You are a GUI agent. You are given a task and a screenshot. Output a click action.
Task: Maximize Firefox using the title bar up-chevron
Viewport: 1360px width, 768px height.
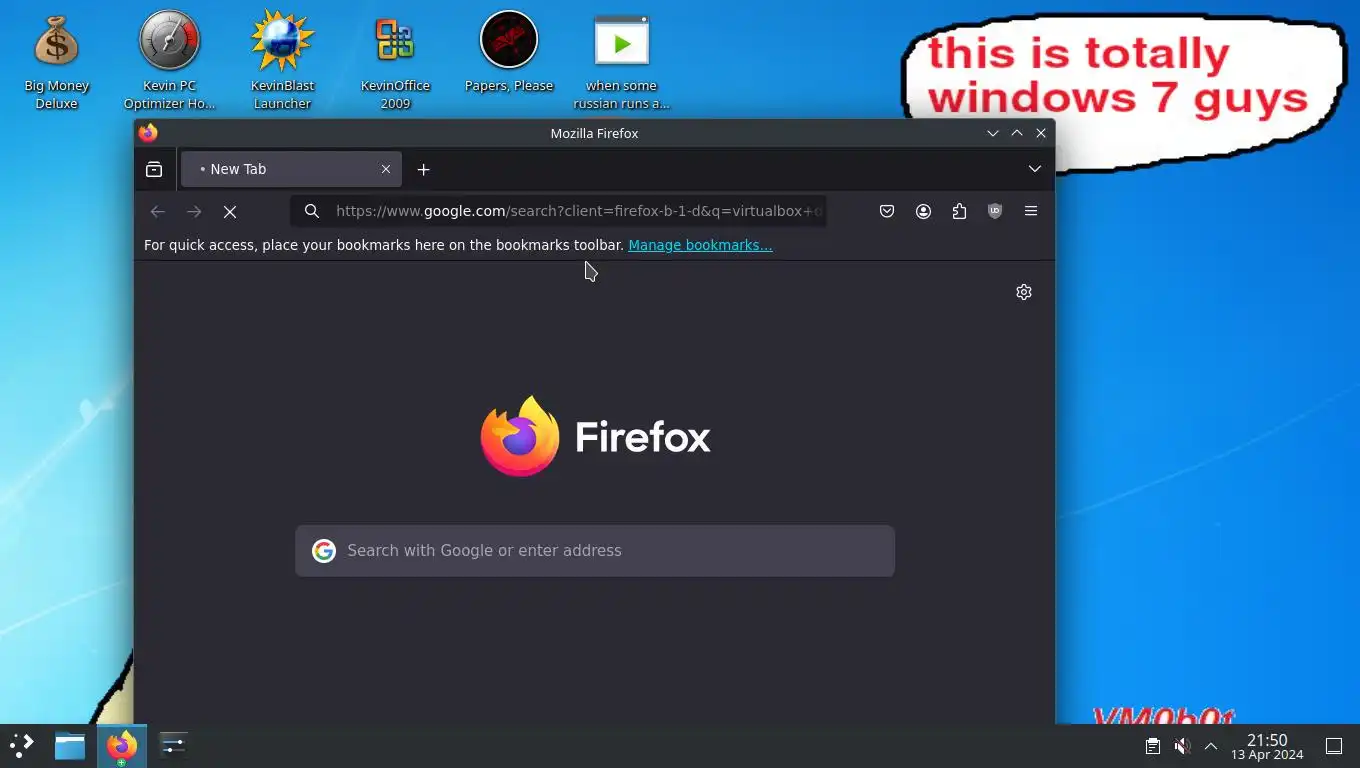(1017, 133)
